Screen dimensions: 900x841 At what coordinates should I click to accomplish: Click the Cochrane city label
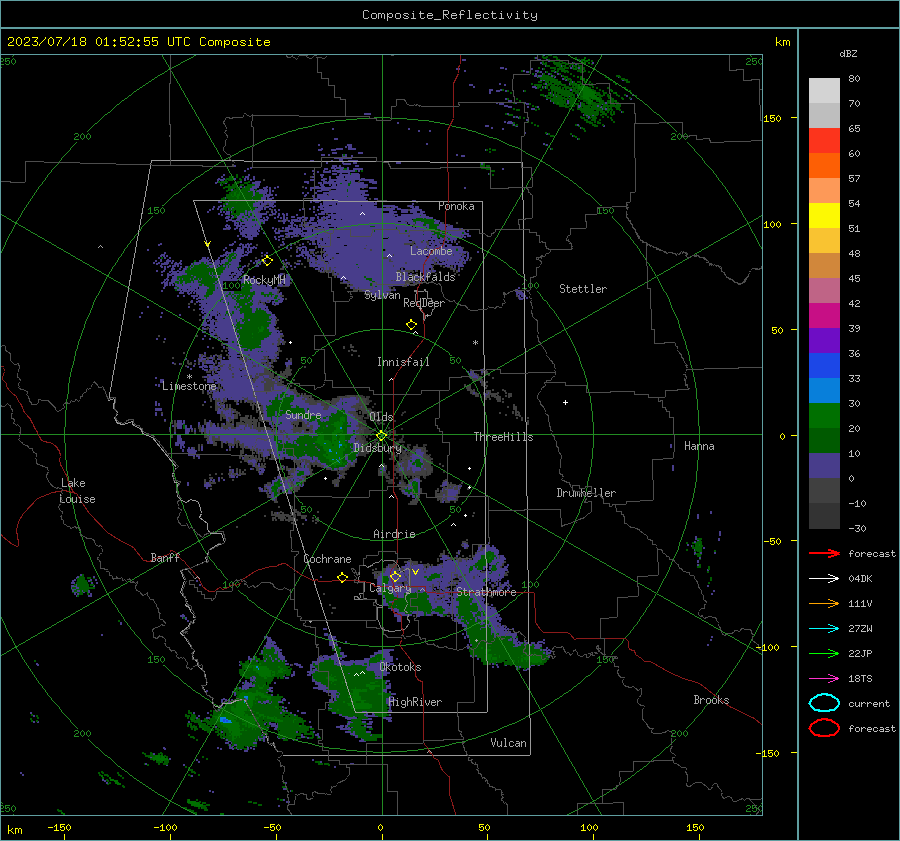click(x=327, y=559)
